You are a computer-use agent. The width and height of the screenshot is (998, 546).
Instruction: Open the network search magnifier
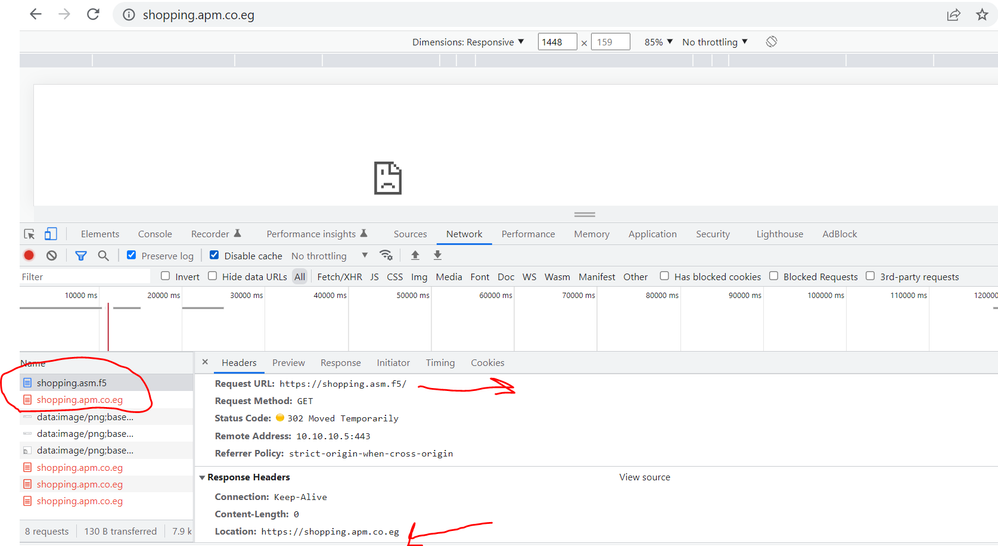click(x=103, y=256)
